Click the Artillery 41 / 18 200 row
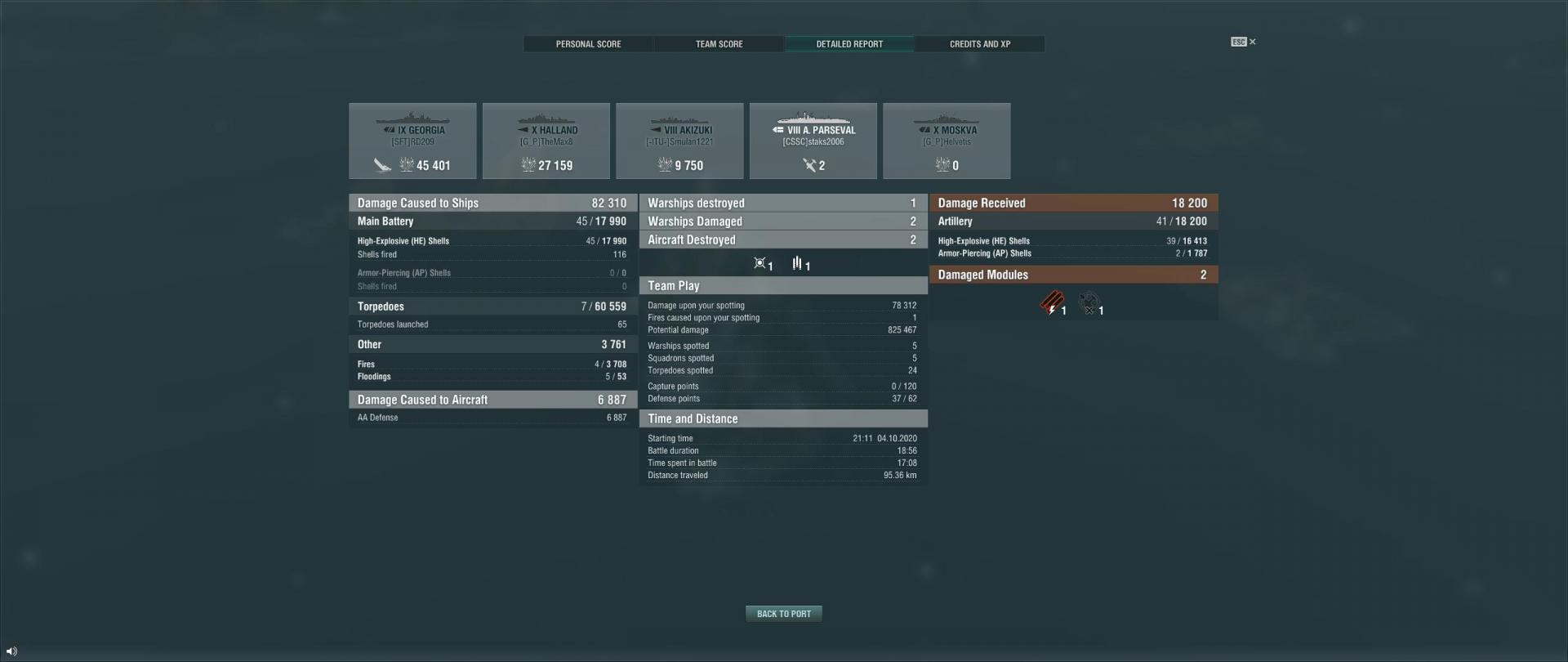 pyautogui.click(x=1074, y=221)
